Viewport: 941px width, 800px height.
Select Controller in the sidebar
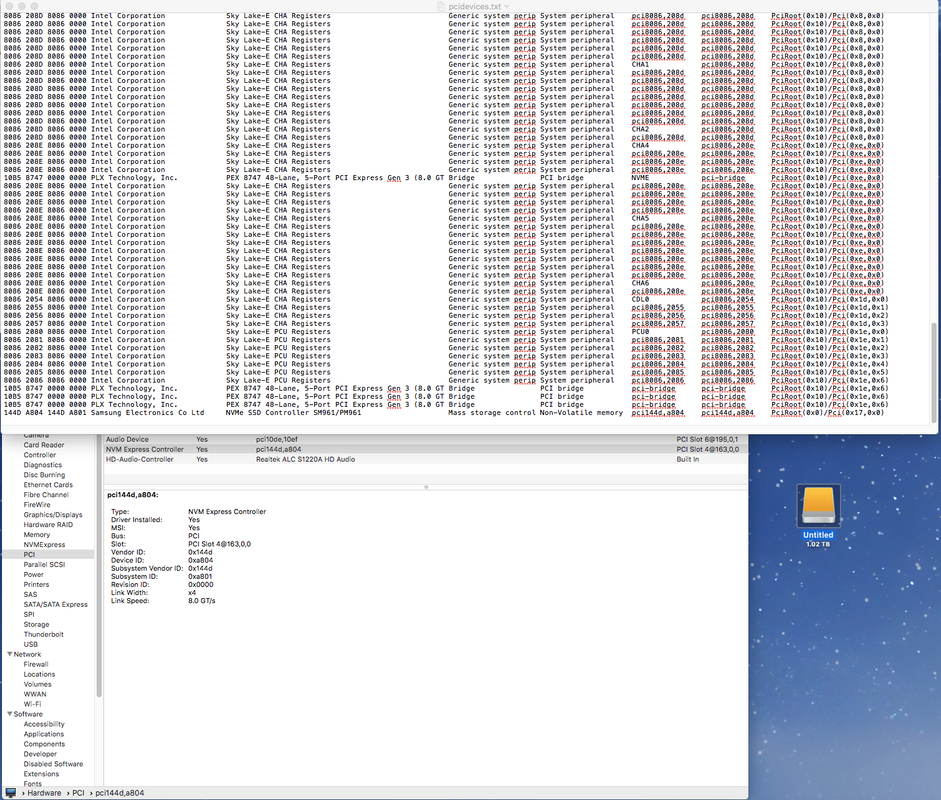pyautogui.click(x=40, y=455)
